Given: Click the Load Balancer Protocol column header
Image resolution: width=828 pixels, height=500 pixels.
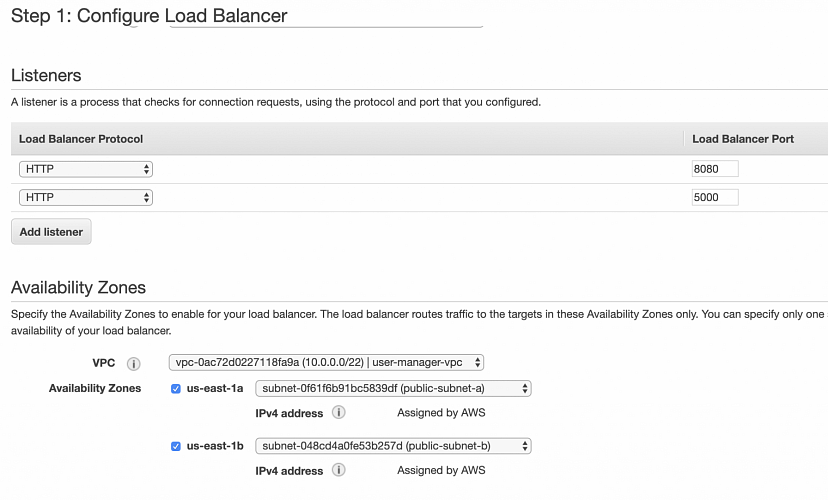Looking at the screenshot, I should 81,139.
